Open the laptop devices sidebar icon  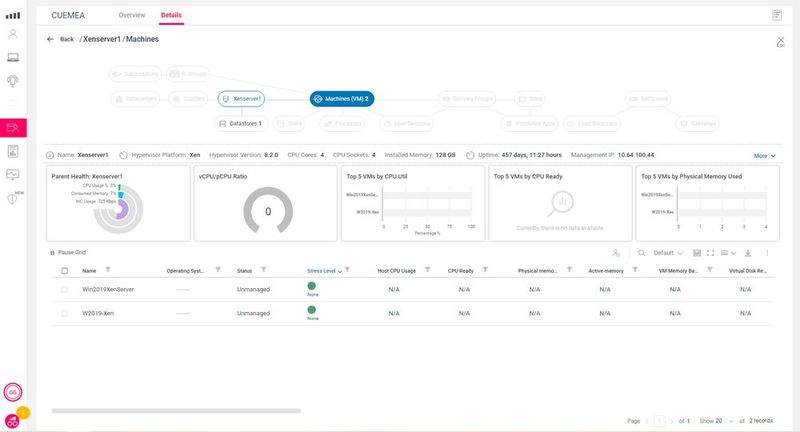[13, 57]
